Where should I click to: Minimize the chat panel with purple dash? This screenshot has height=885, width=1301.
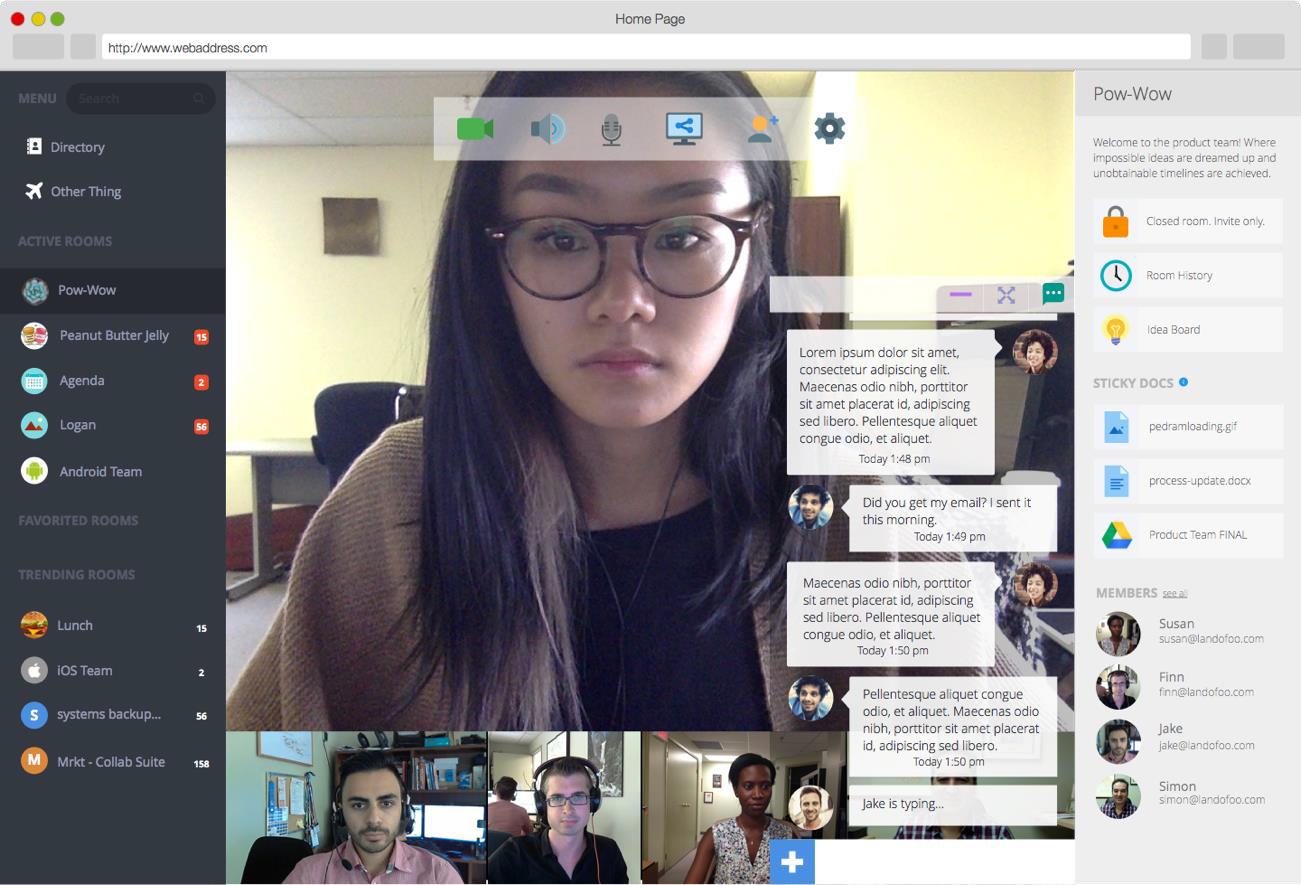(x=960, y=295)
